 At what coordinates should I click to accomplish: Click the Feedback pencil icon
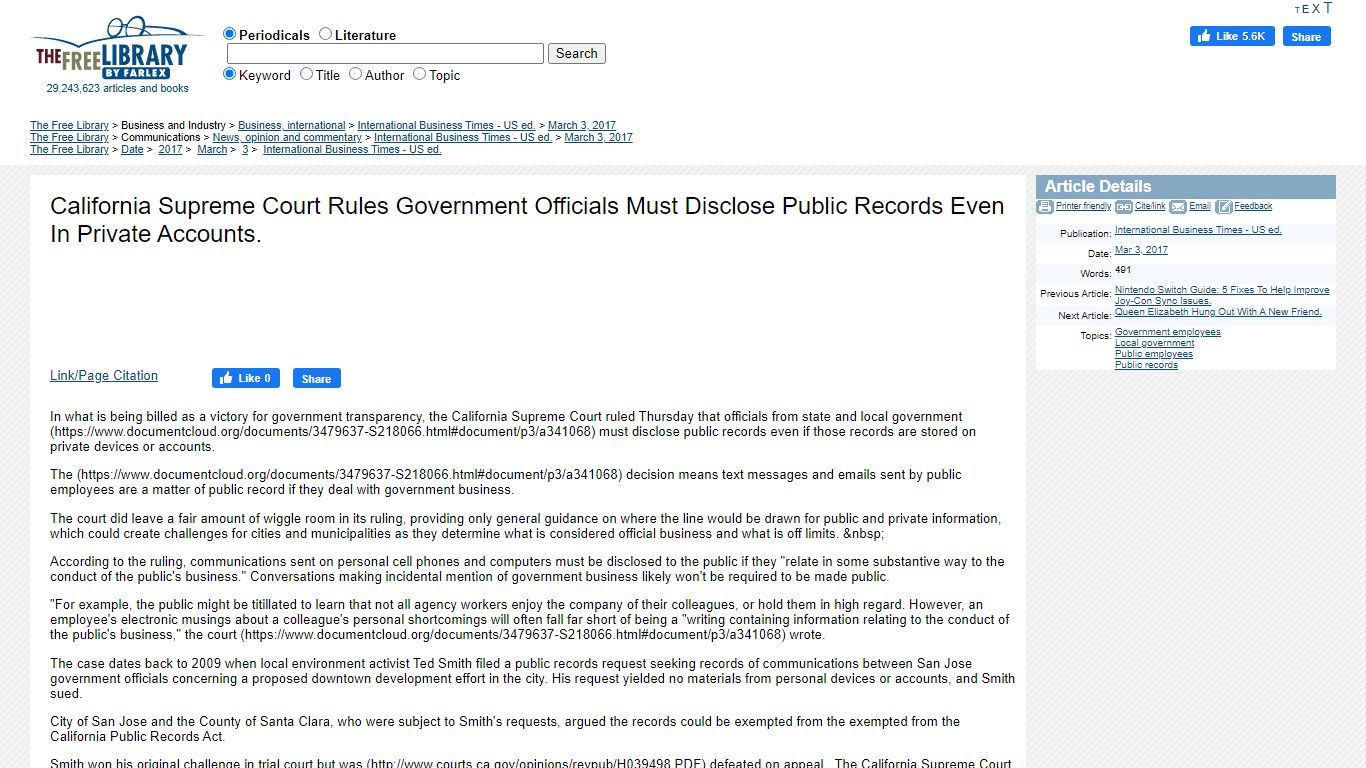coord(1224,207)
